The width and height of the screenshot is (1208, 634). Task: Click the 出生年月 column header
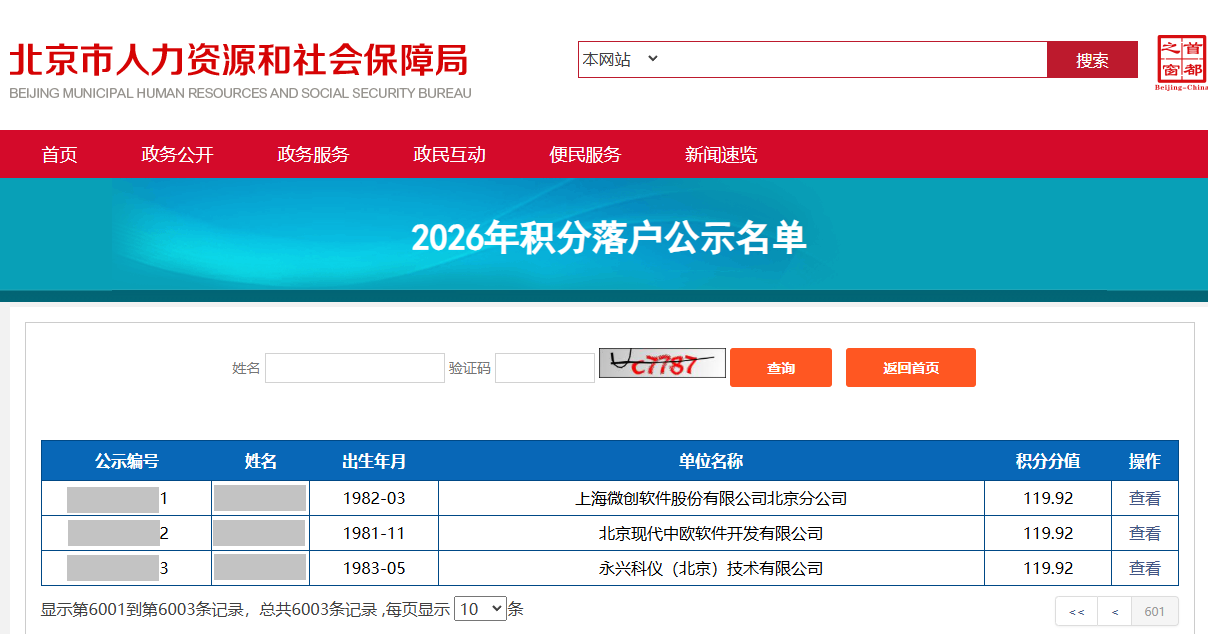[374, 461]
